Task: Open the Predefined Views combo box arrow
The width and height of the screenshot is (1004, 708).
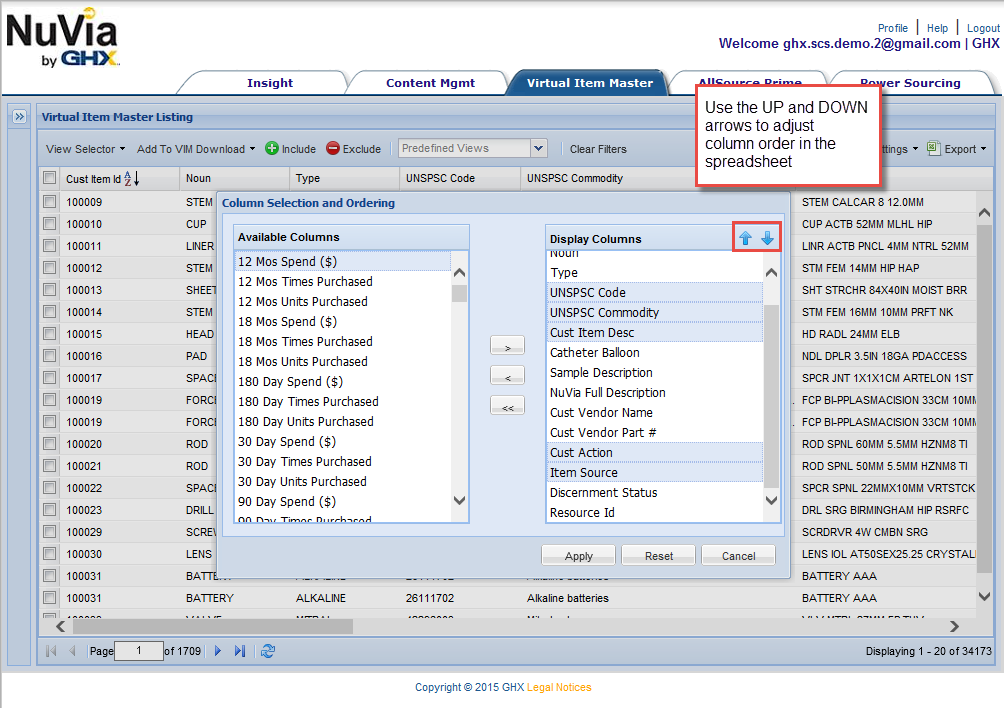Action: pyautogui.click(x=538, y=149)
